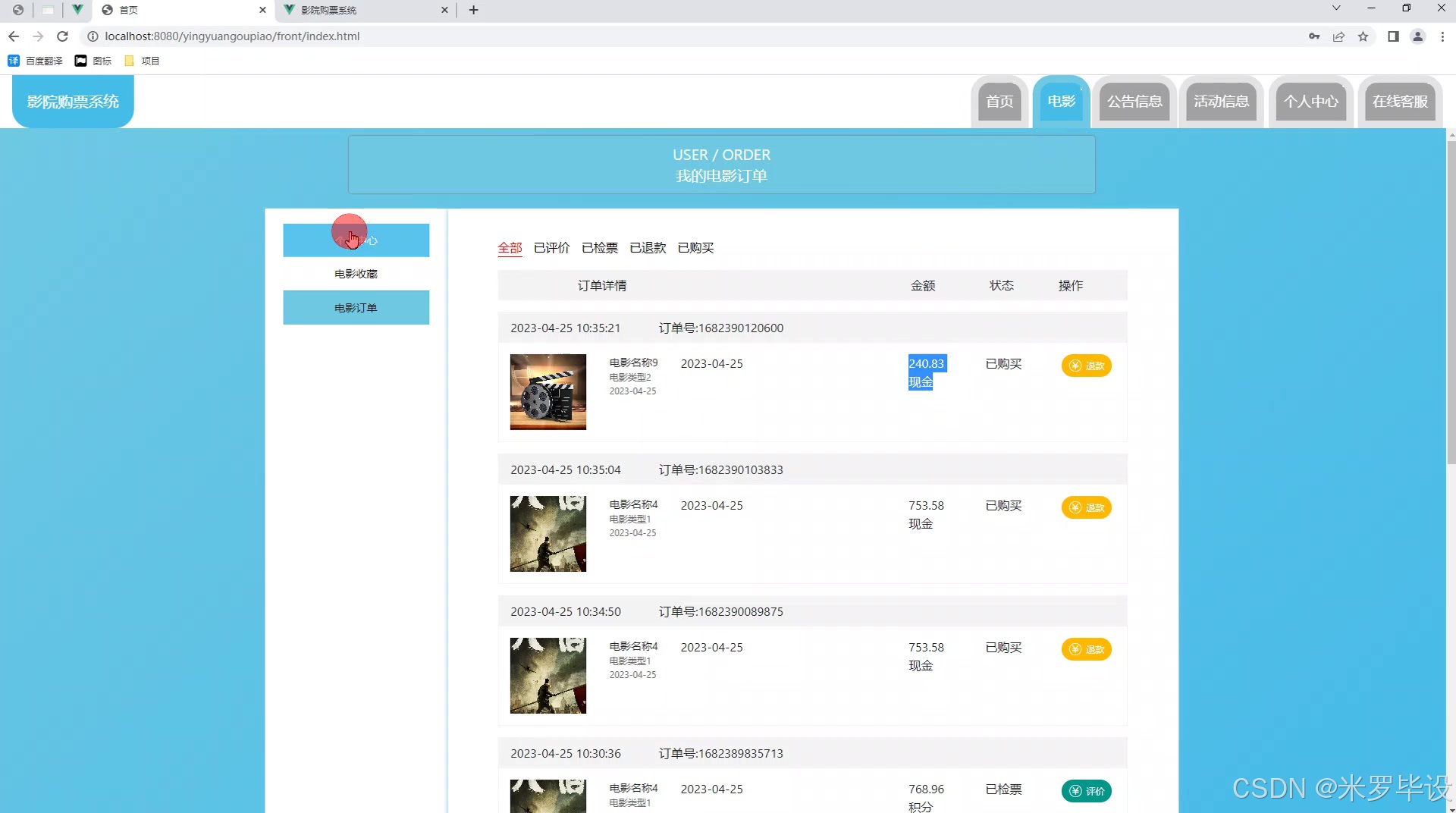This screenshot has height=813, width=1456.
Task: Click the 已检票 status of the 768.96 order
Action: [x=1003, y=789]
